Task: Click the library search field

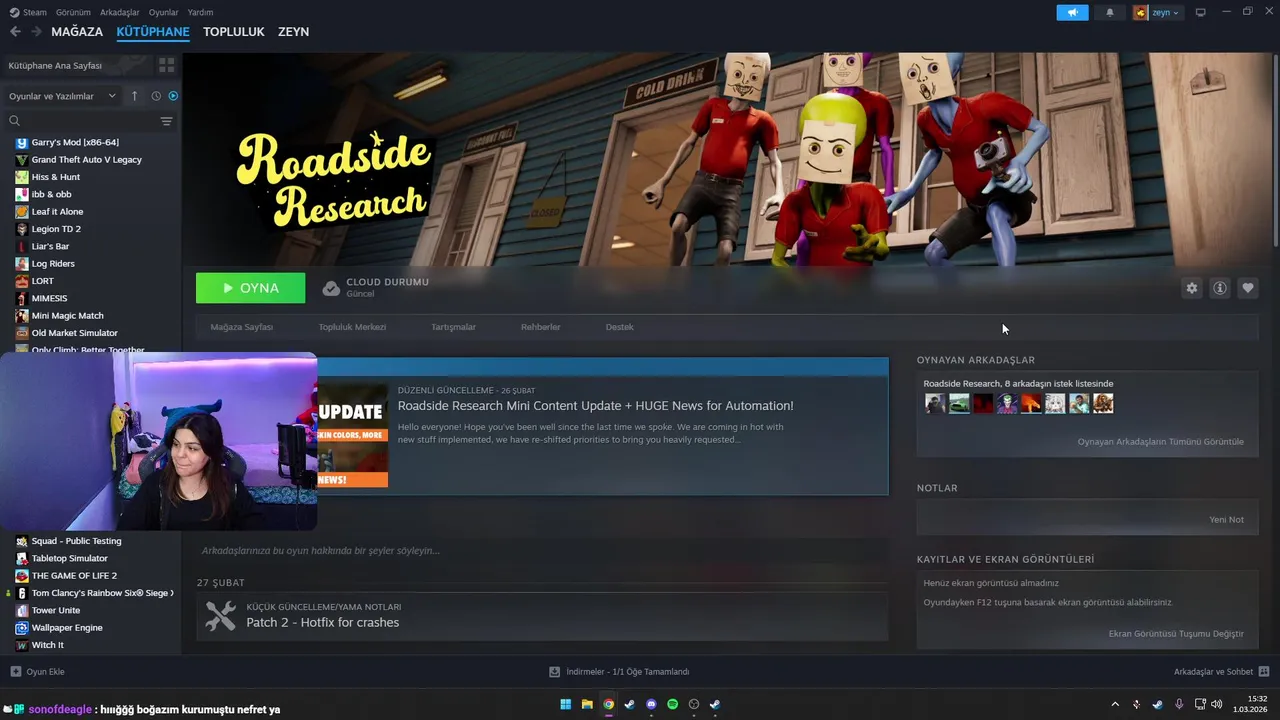Action: pyautogui.click(x=82, y=121)
